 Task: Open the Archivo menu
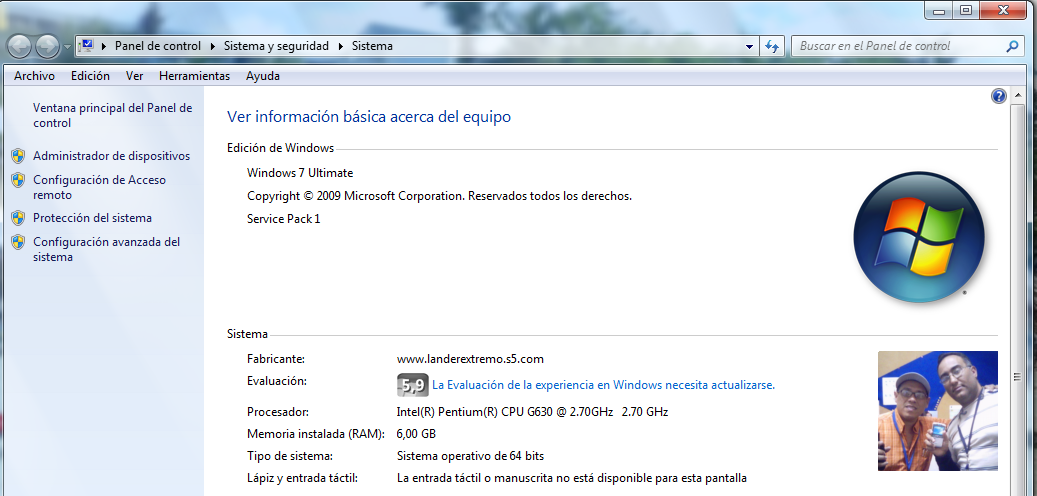[34, 76]
